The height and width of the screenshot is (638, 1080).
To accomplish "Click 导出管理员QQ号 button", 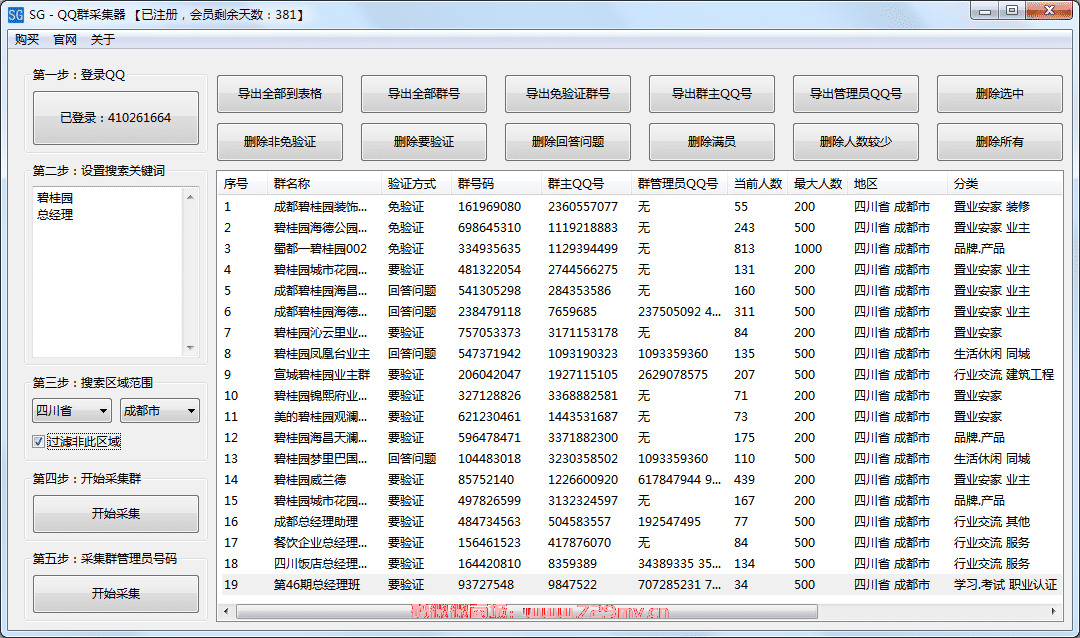I will click(x=855, y=94).
